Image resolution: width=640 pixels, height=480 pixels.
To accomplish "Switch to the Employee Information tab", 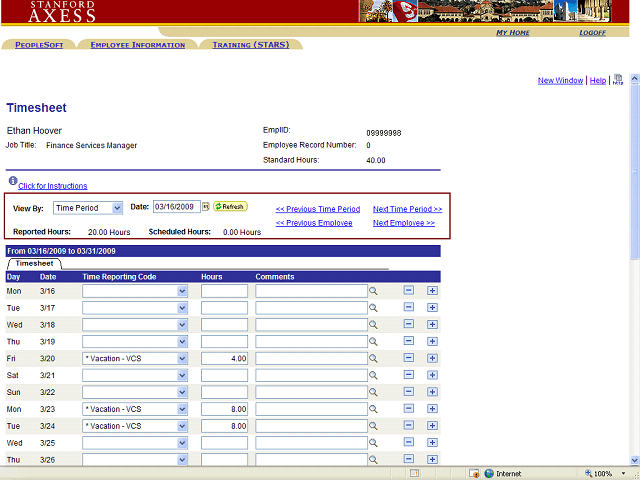I will [x=137, y=45].
